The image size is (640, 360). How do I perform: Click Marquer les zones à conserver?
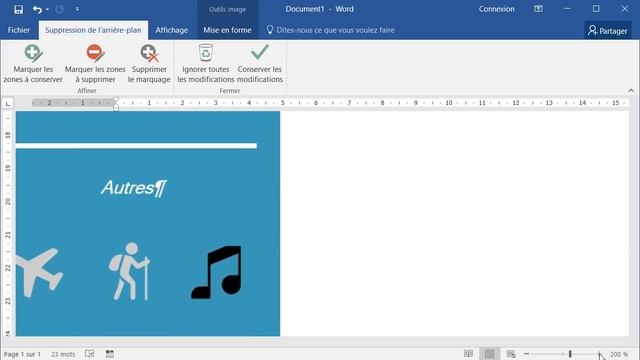[33, 64]
